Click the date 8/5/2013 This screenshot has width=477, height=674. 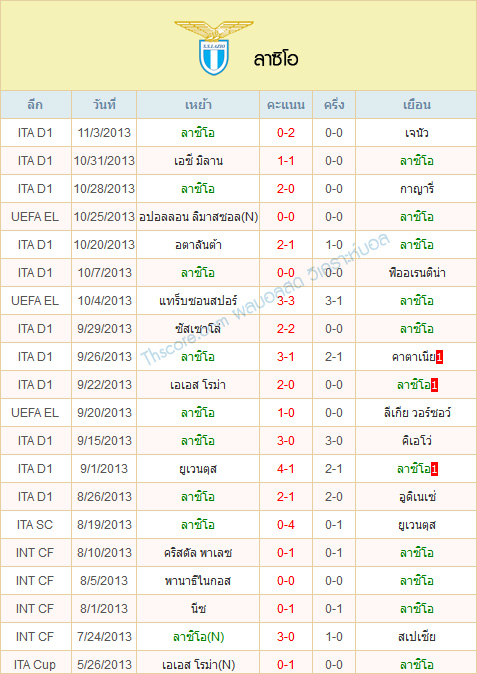click(x=104, y=581)
